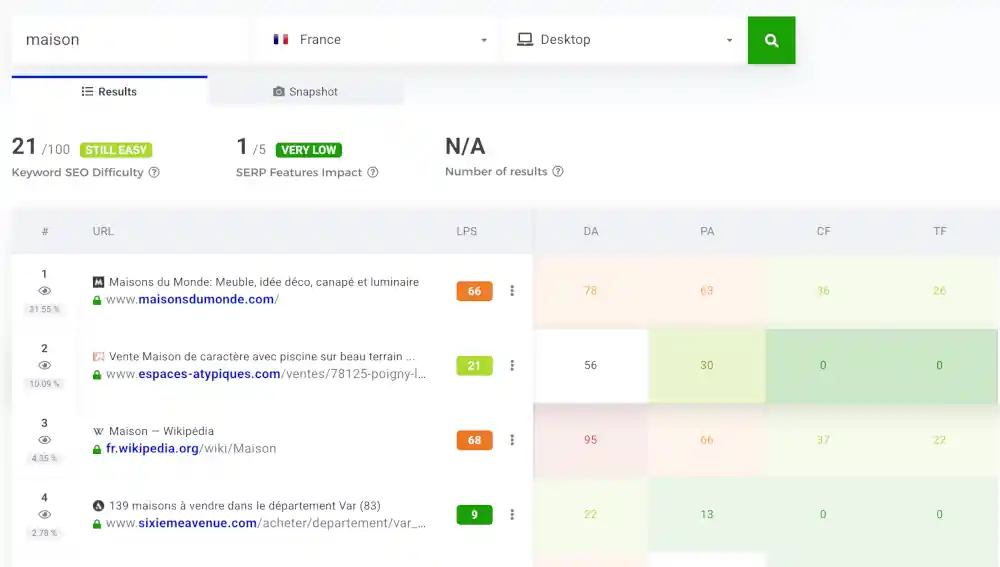
Task: Click PA value 30 for espaces-atypiques
Action: point(707,365)
